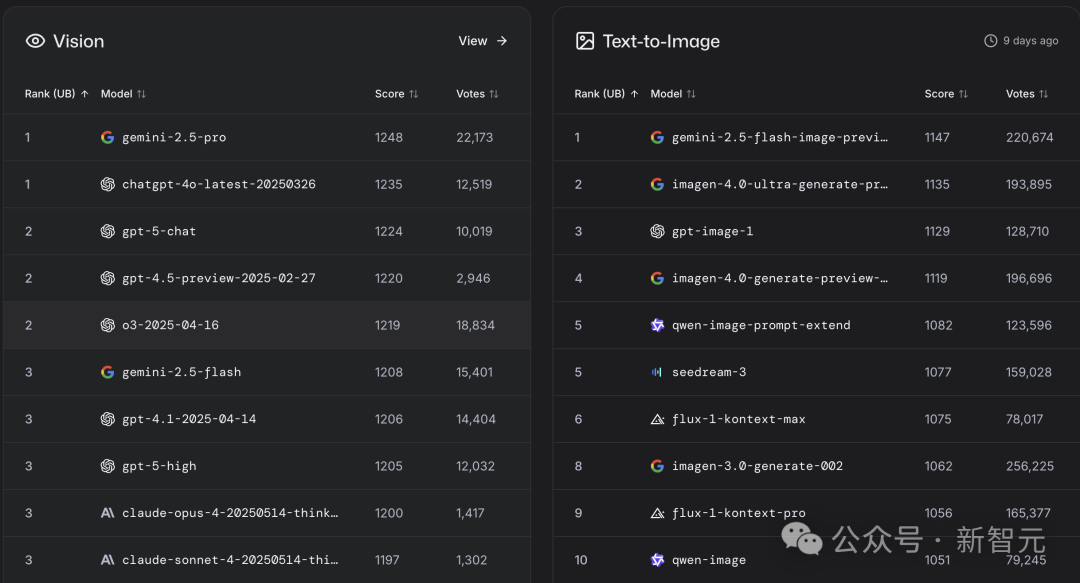1080x583 pixels.
Task: Select gpt-5-high model name
Action: [x=159, y=466]
